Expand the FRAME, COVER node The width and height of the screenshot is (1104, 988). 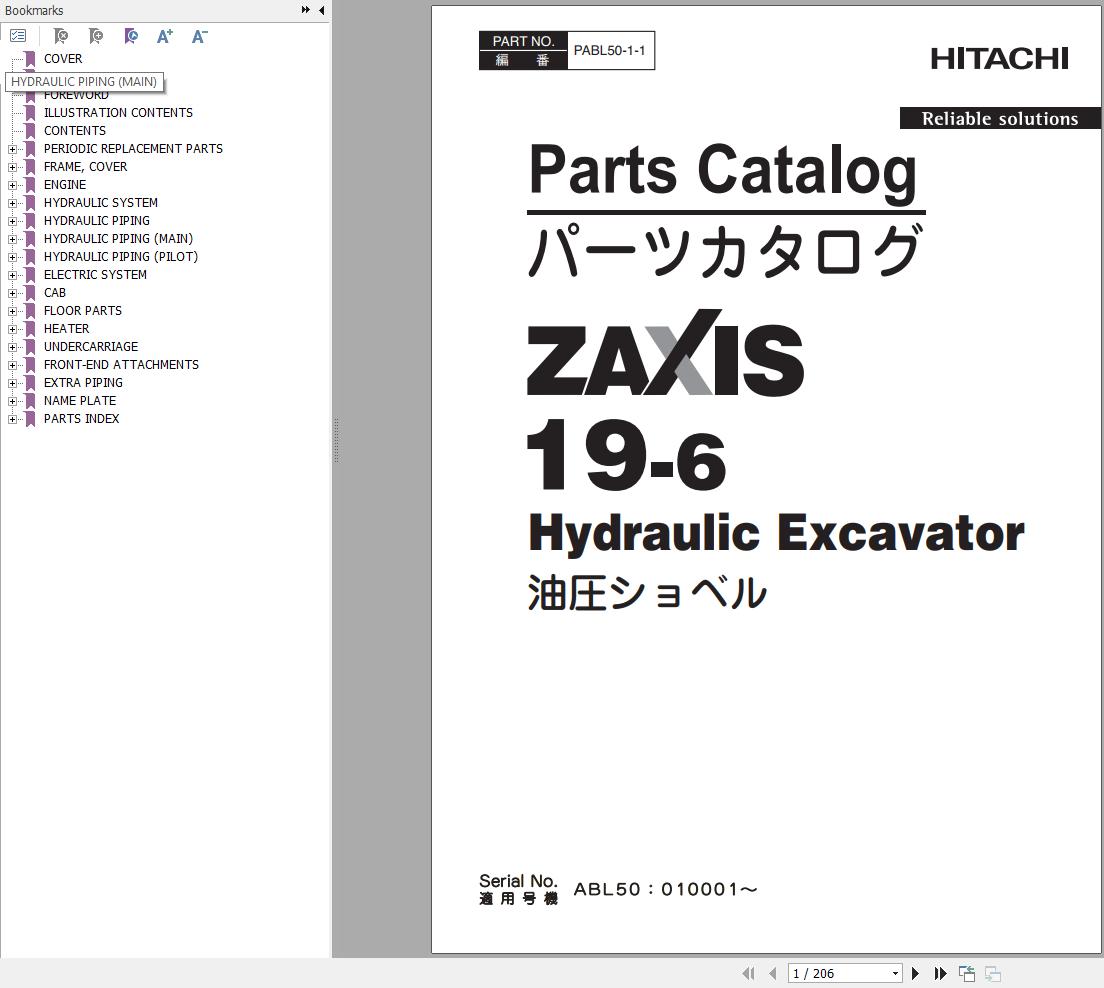pos(12,168)
